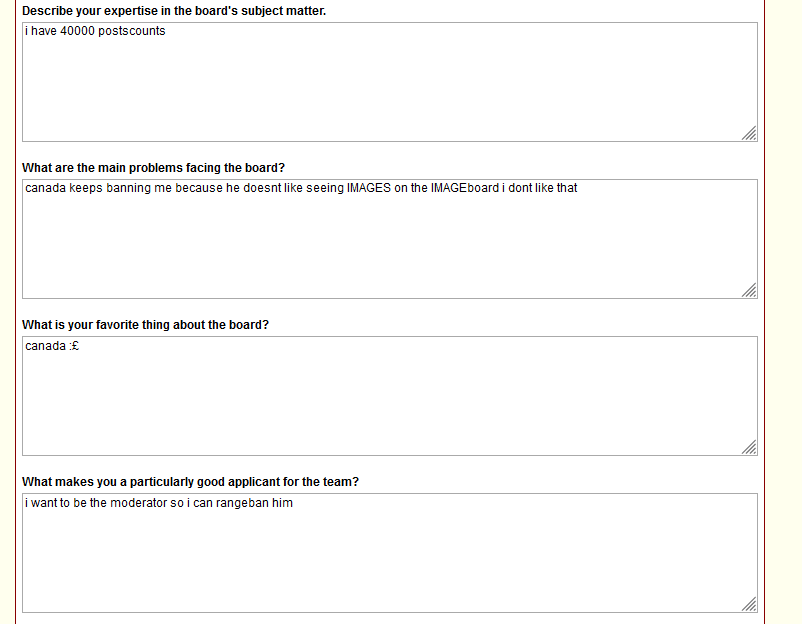Click the good applicant textarea about rangeban
The width and height of the screenshot is (802, 624).
point(390,553)
